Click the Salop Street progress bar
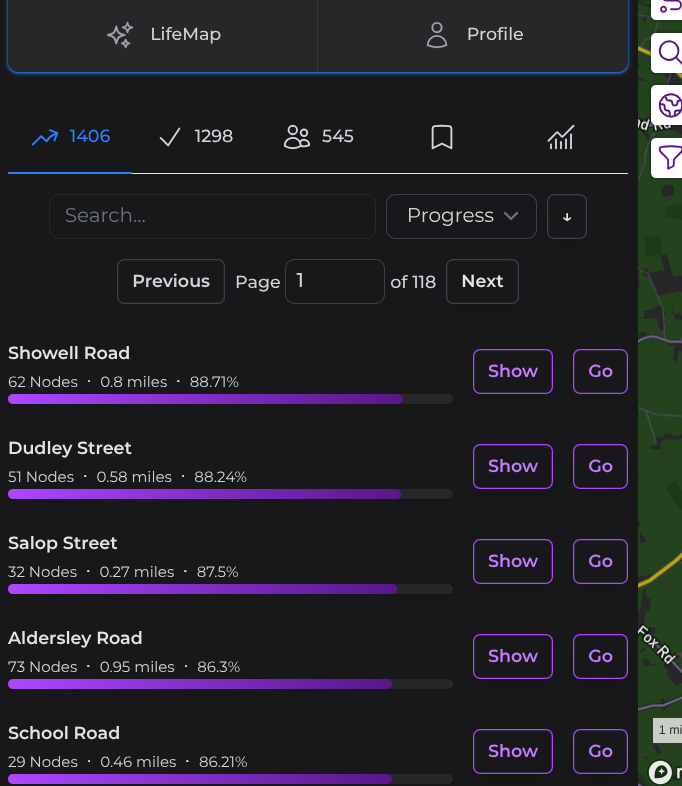This screenshot has height=786, width=682. tap(230, 589)
